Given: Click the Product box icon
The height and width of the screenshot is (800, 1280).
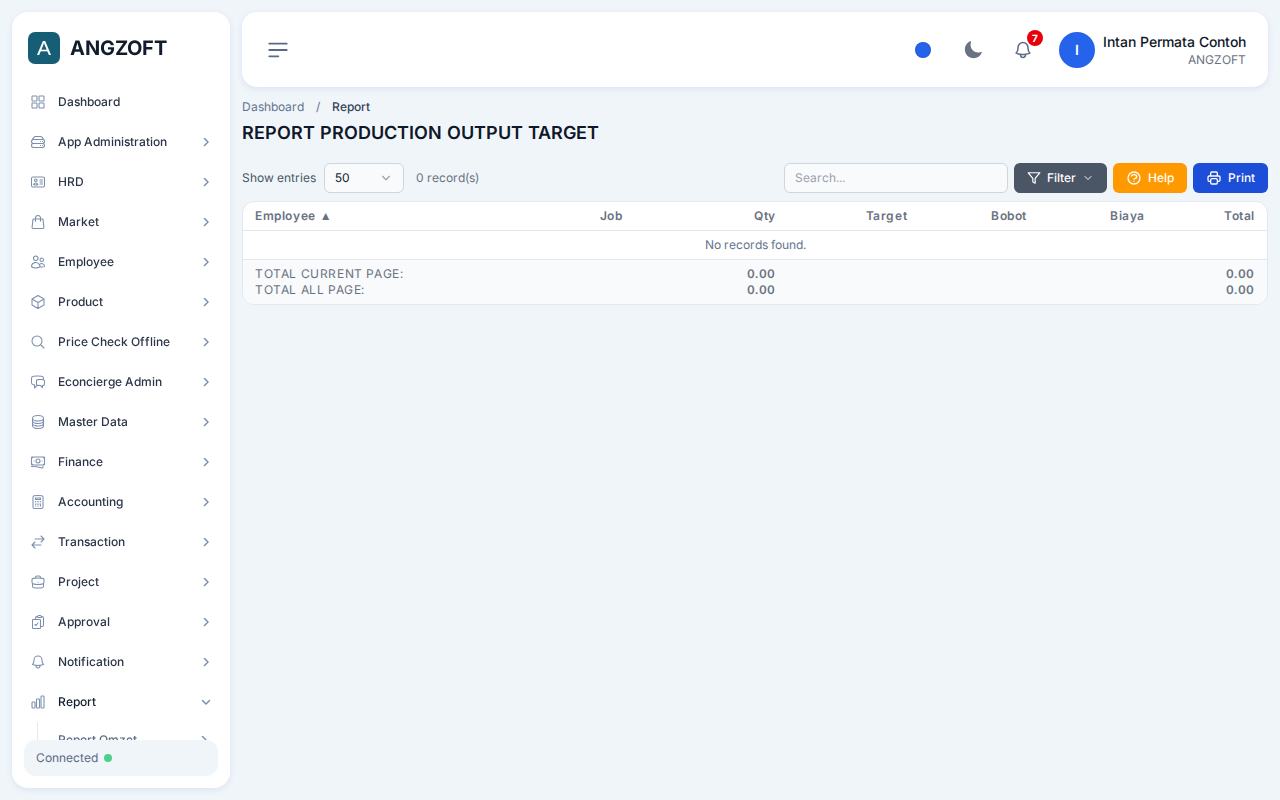Looking at the screenshot, I should [38, 302].
